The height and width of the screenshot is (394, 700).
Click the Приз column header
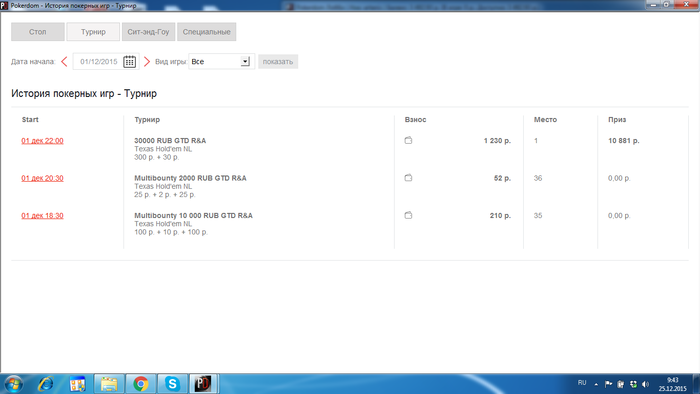617,120
